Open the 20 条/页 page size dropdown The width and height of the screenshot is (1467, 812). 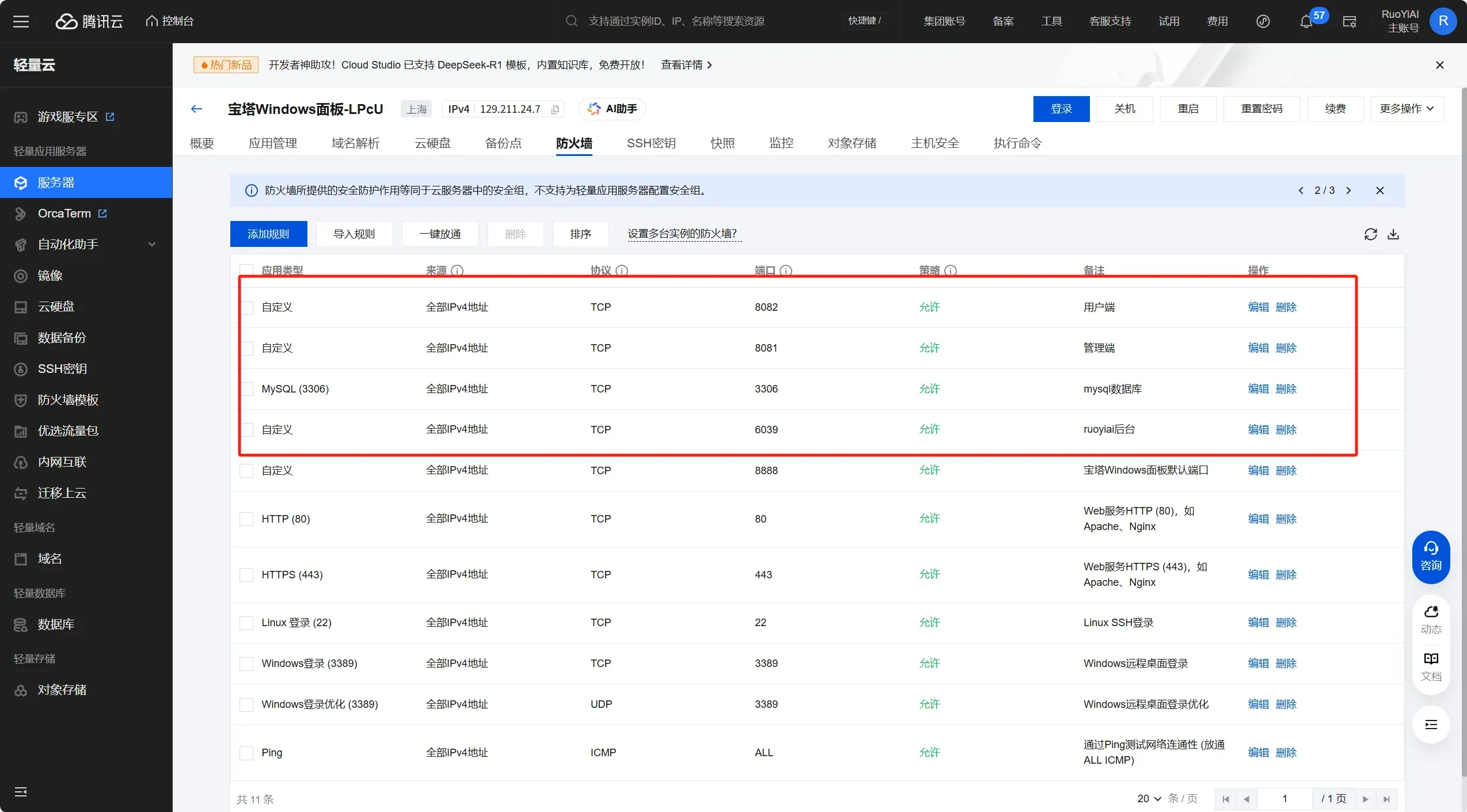coord(1149,799)
